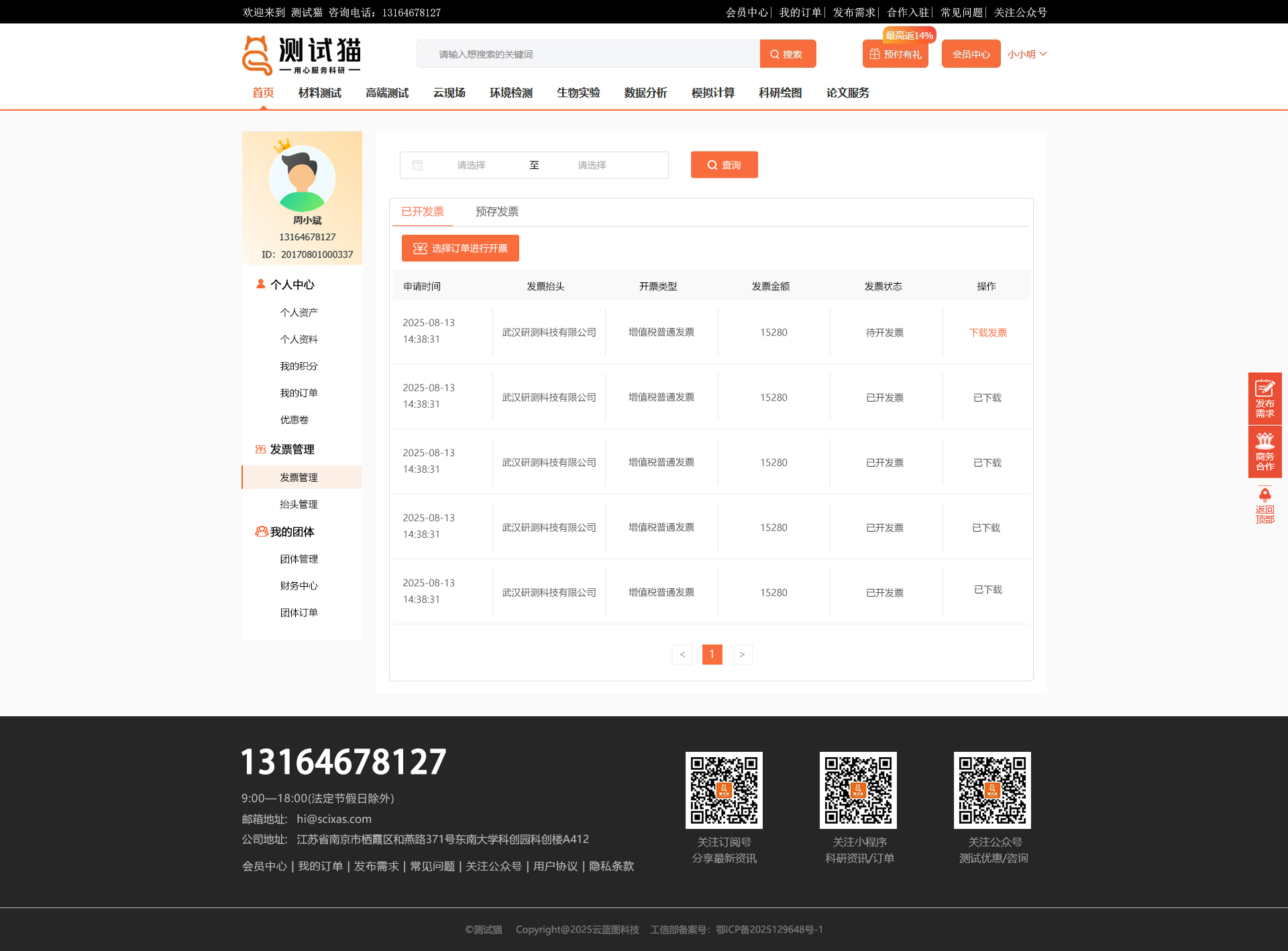The height and width of the screenshot is (951, 1288).
Task: Click the calendar icon in date range
Action: point(417,165)
